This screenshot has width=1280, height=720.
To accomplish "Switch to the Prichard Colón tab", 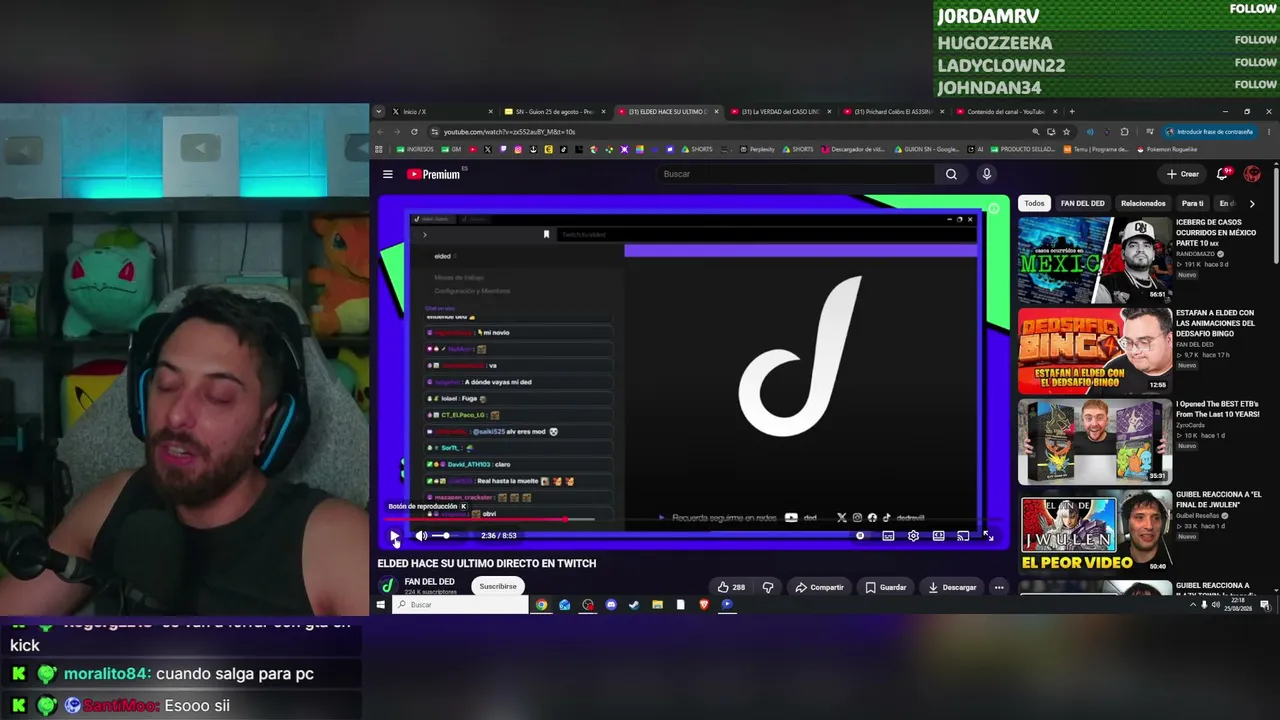I will coord(893,112).
